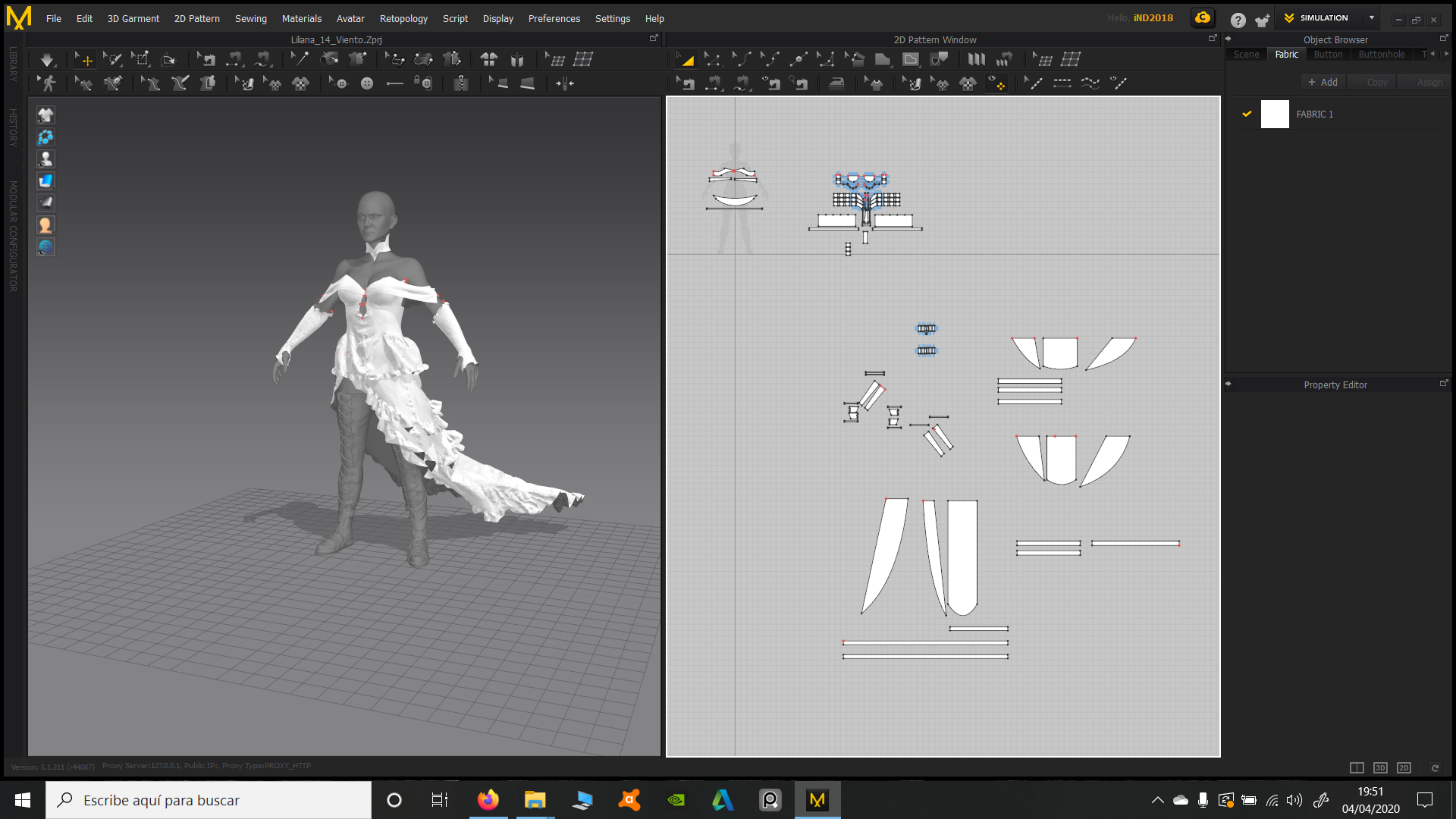The width and height of the screenshot is (1456, 819).
Task: Pick the Polygon pattern tool in 2D toolbar
Action: point(883,60)
